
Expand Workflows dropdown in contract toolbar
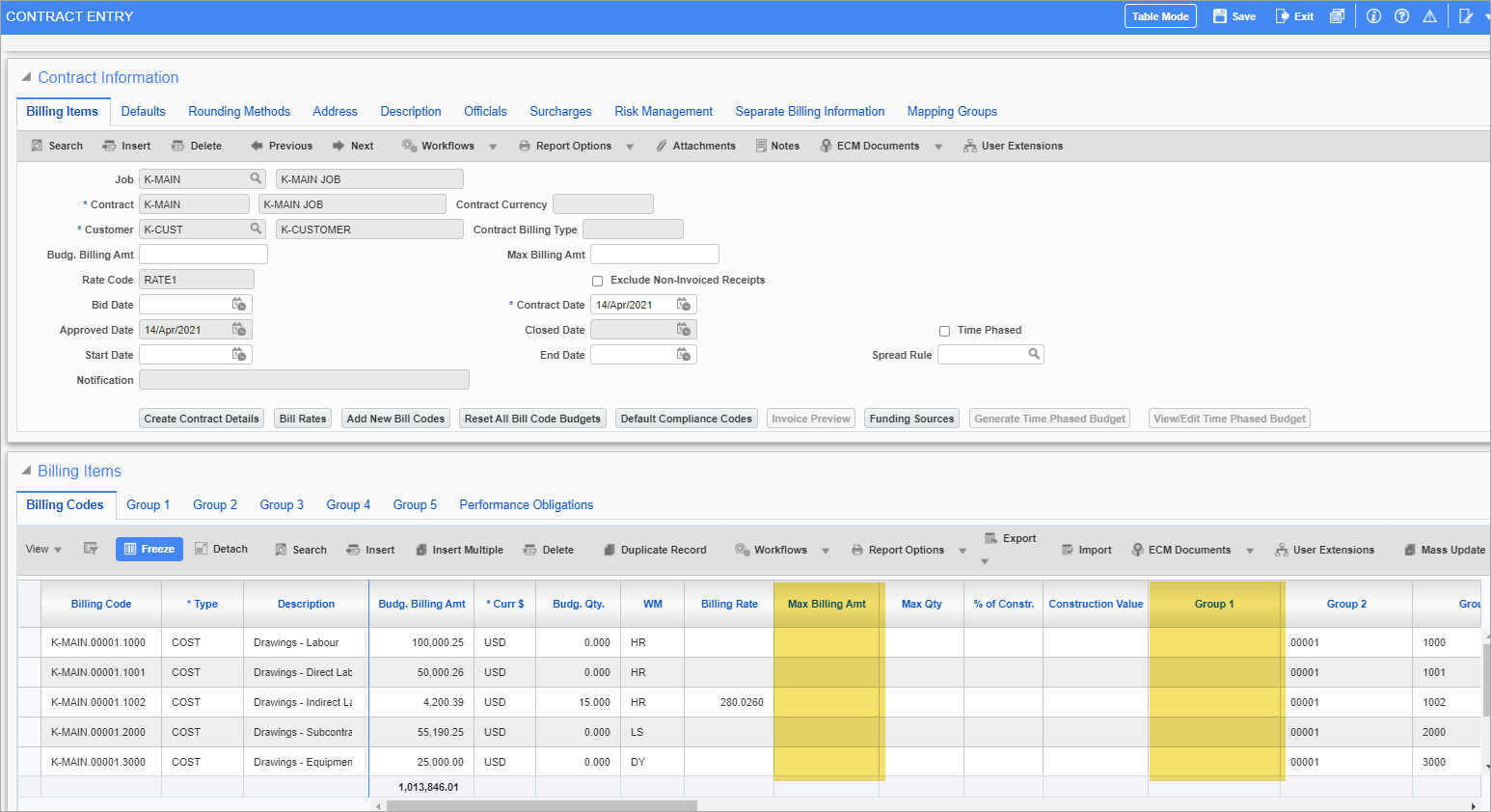coord(493,147)
